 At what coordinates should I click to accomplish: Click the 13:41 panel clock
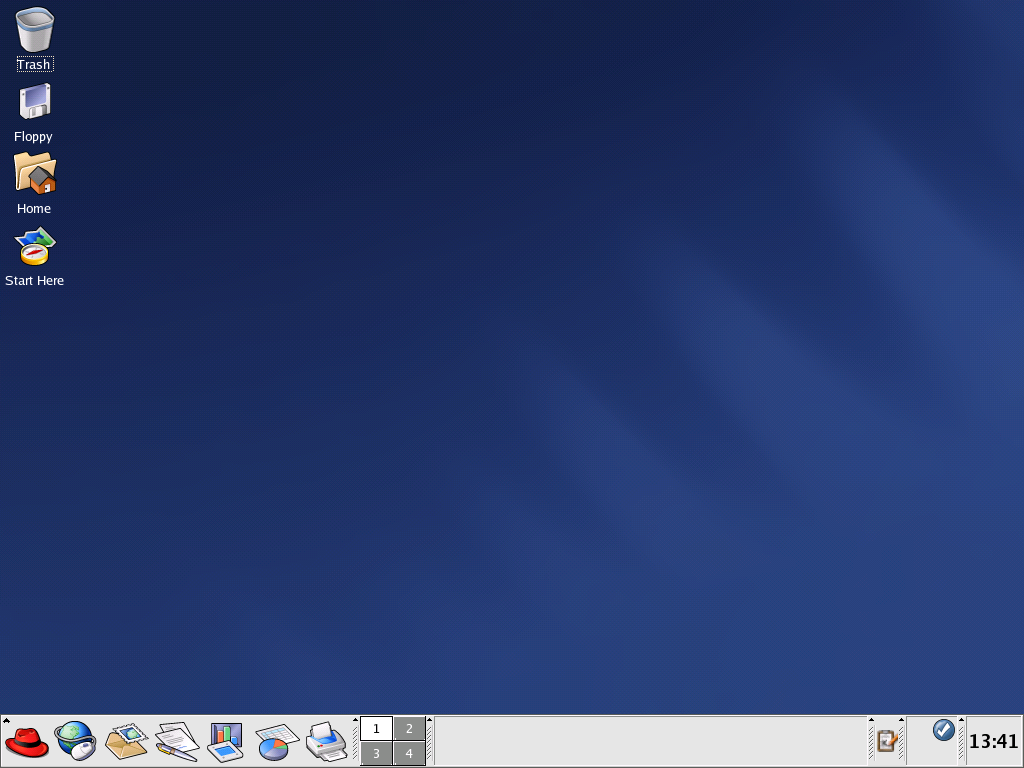(x=993, y=742)
